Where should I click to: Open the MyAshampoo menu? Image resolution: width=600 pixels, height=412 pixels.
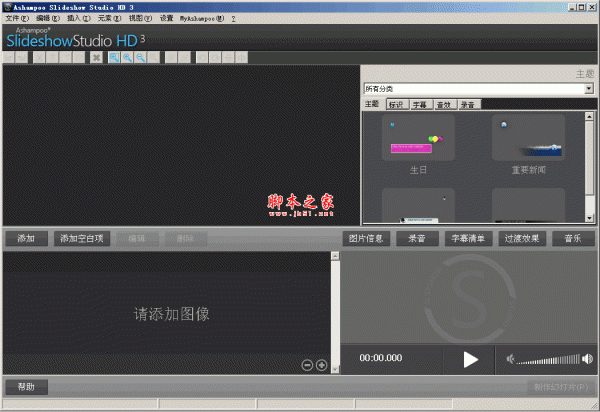tap(202, 18)
